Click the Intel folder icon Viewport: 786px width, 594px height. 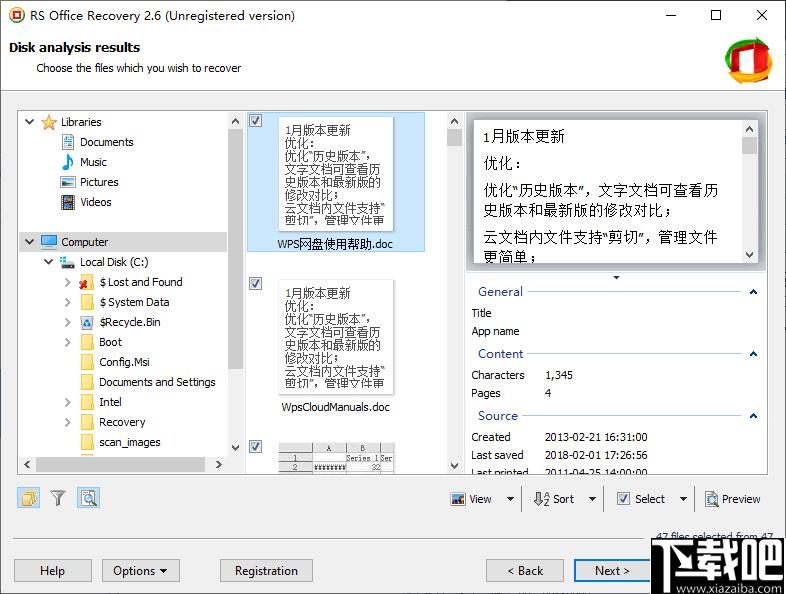[87, 402]
